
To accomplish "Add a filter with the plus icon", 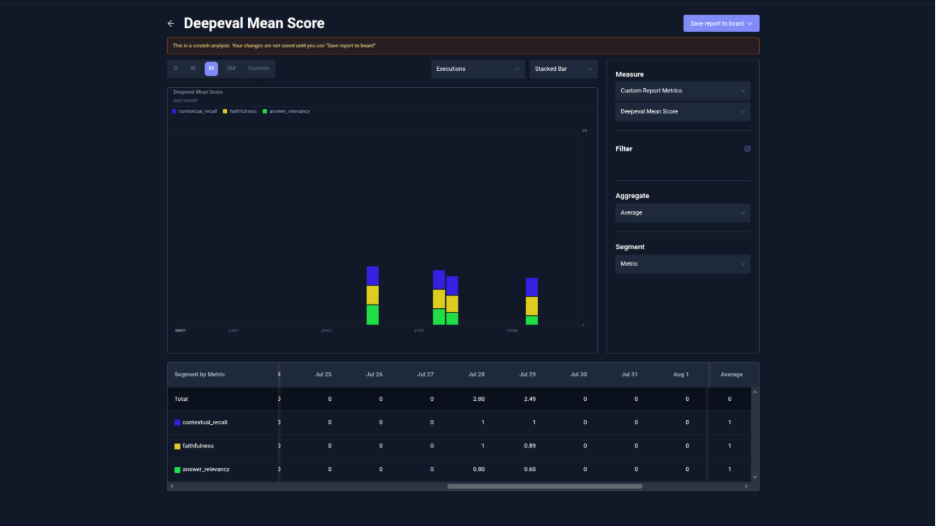I will pos(747,149).
